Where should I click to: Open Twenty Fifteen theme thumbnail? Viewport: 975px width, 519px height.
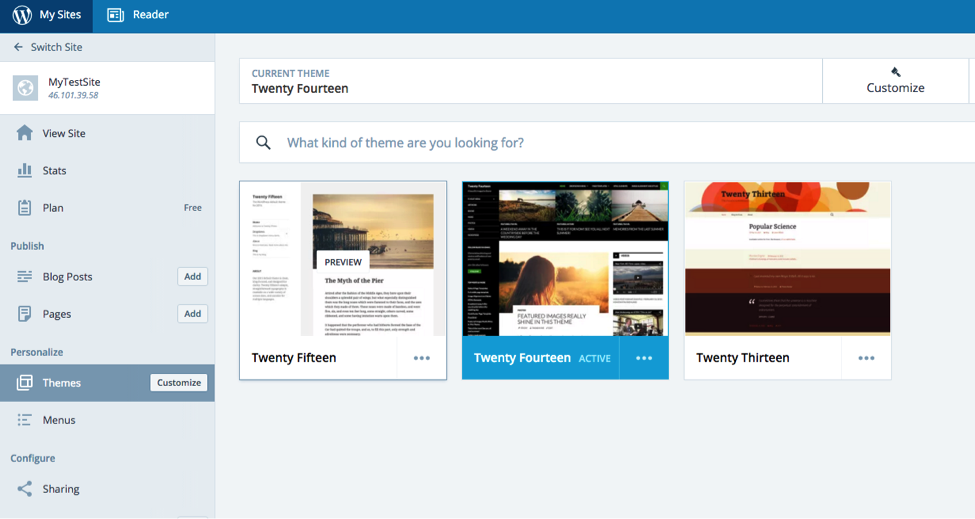tap(343, 259)
